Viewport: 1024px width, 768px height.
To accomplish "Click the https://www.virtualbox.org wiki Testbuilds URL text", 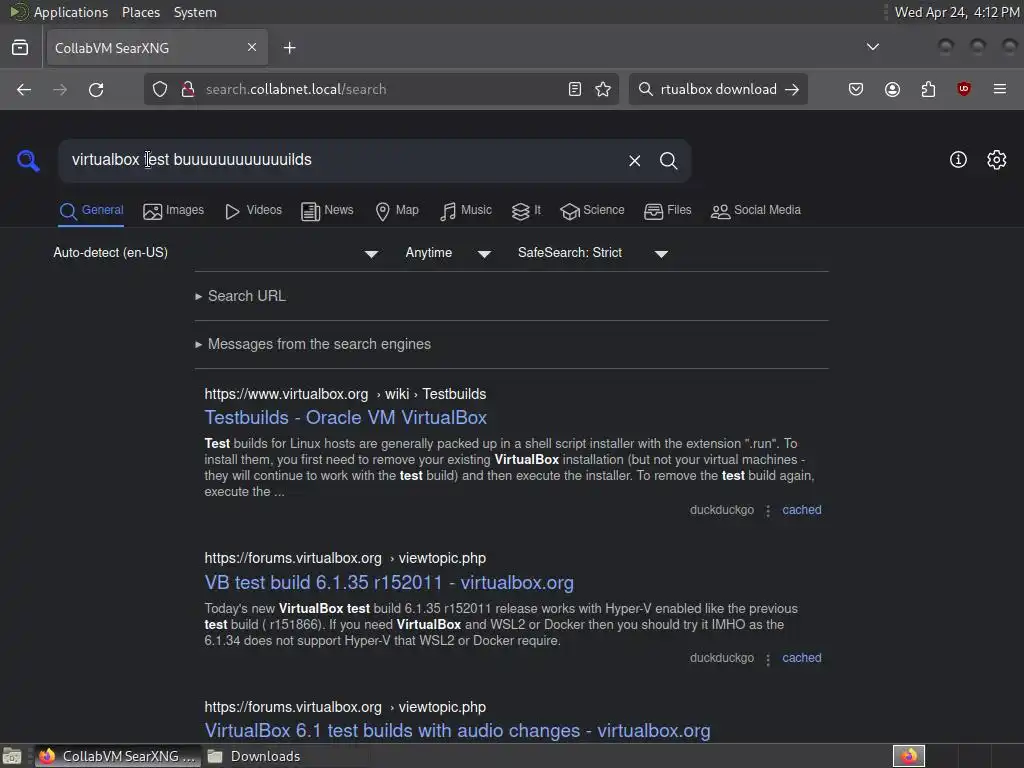I will pos(345,394).
